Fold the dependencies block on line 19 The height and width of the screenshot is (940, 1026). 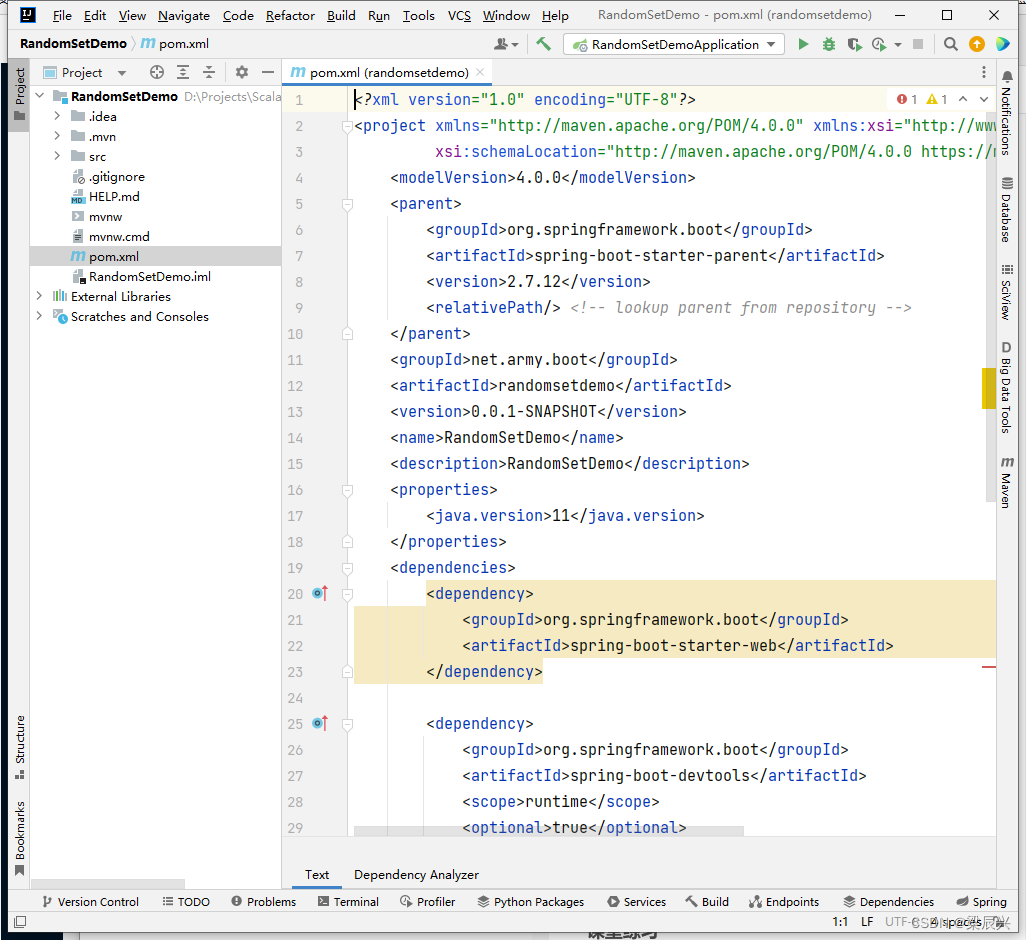point(347,568)
